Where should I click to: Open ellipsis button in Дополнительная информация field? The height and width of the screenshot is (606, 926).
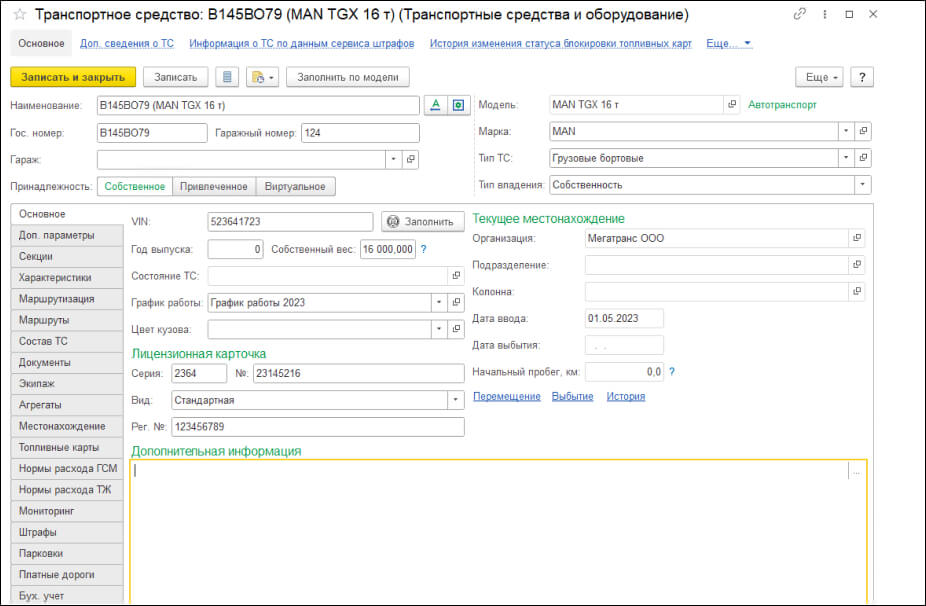pos(856,471)
